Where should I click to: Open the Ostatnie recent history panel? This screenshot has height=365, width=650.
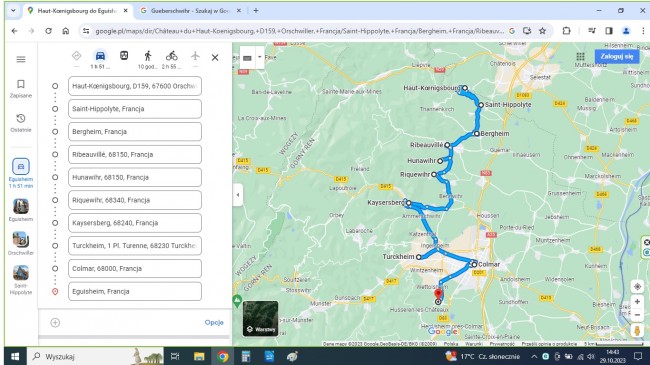[x=21, y=123]
